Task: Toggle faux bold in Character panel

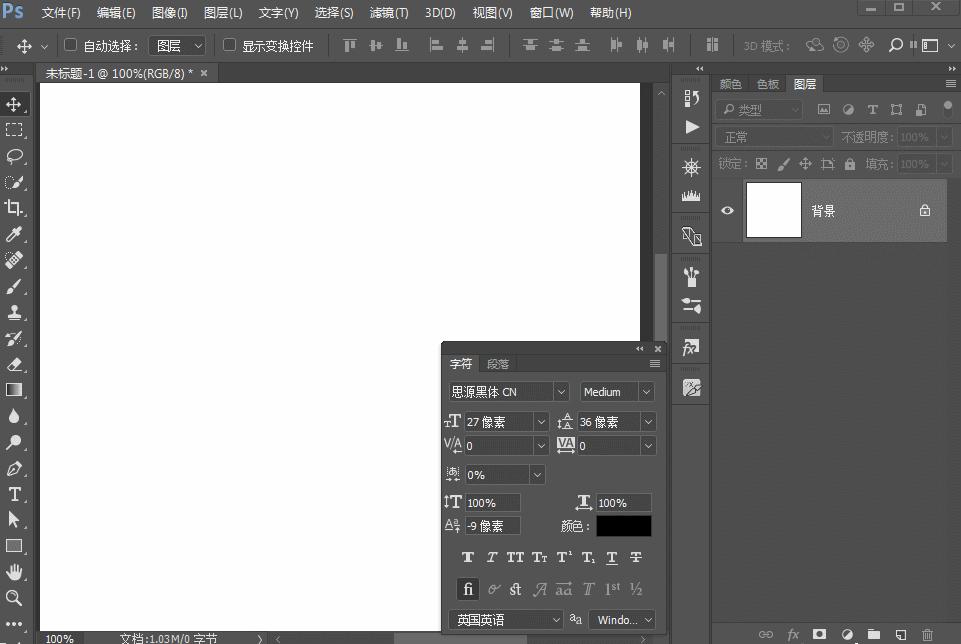Action: [x=467, y=557]
